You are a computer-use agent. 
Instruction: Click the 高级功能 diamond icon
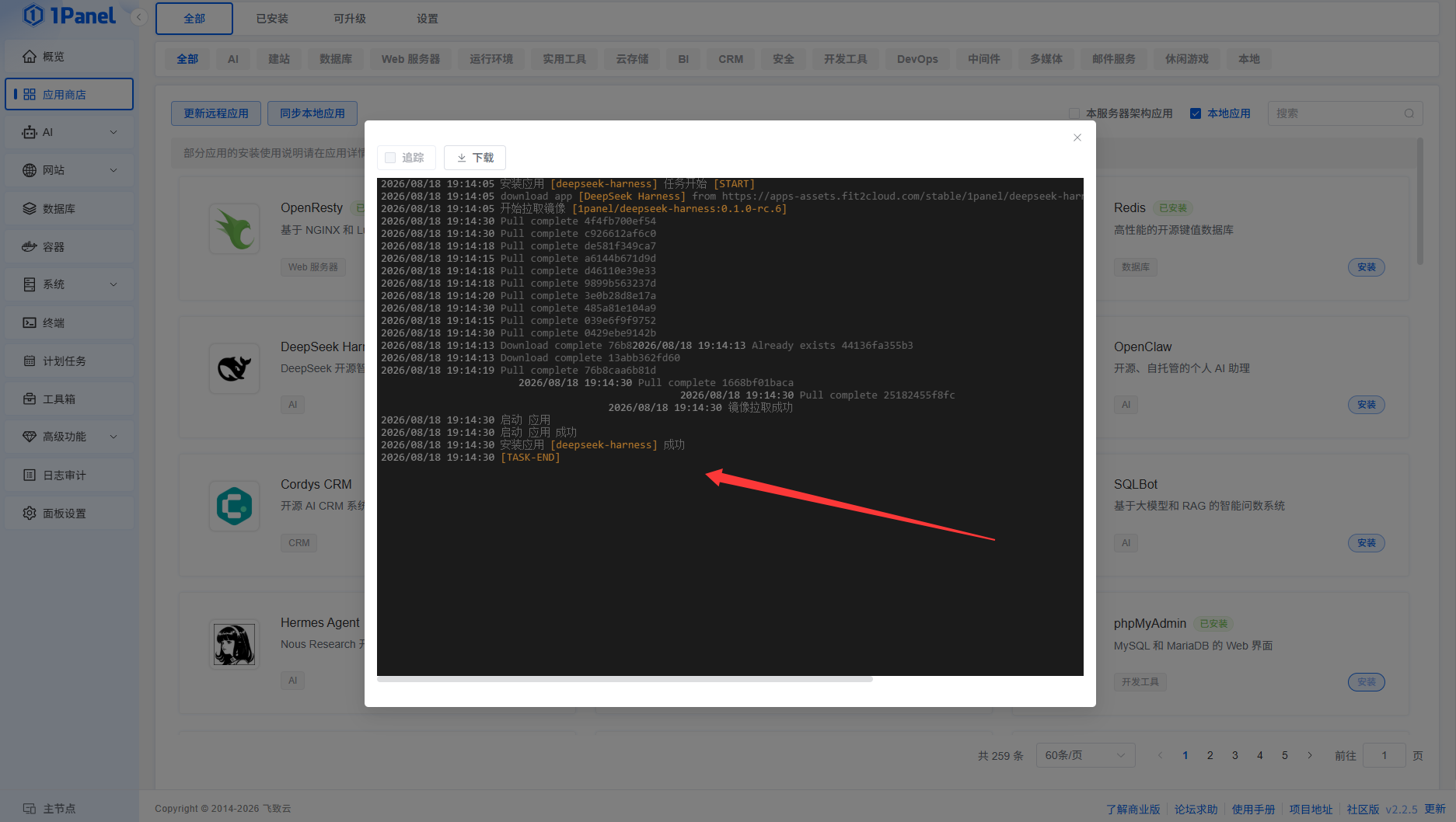30,437
